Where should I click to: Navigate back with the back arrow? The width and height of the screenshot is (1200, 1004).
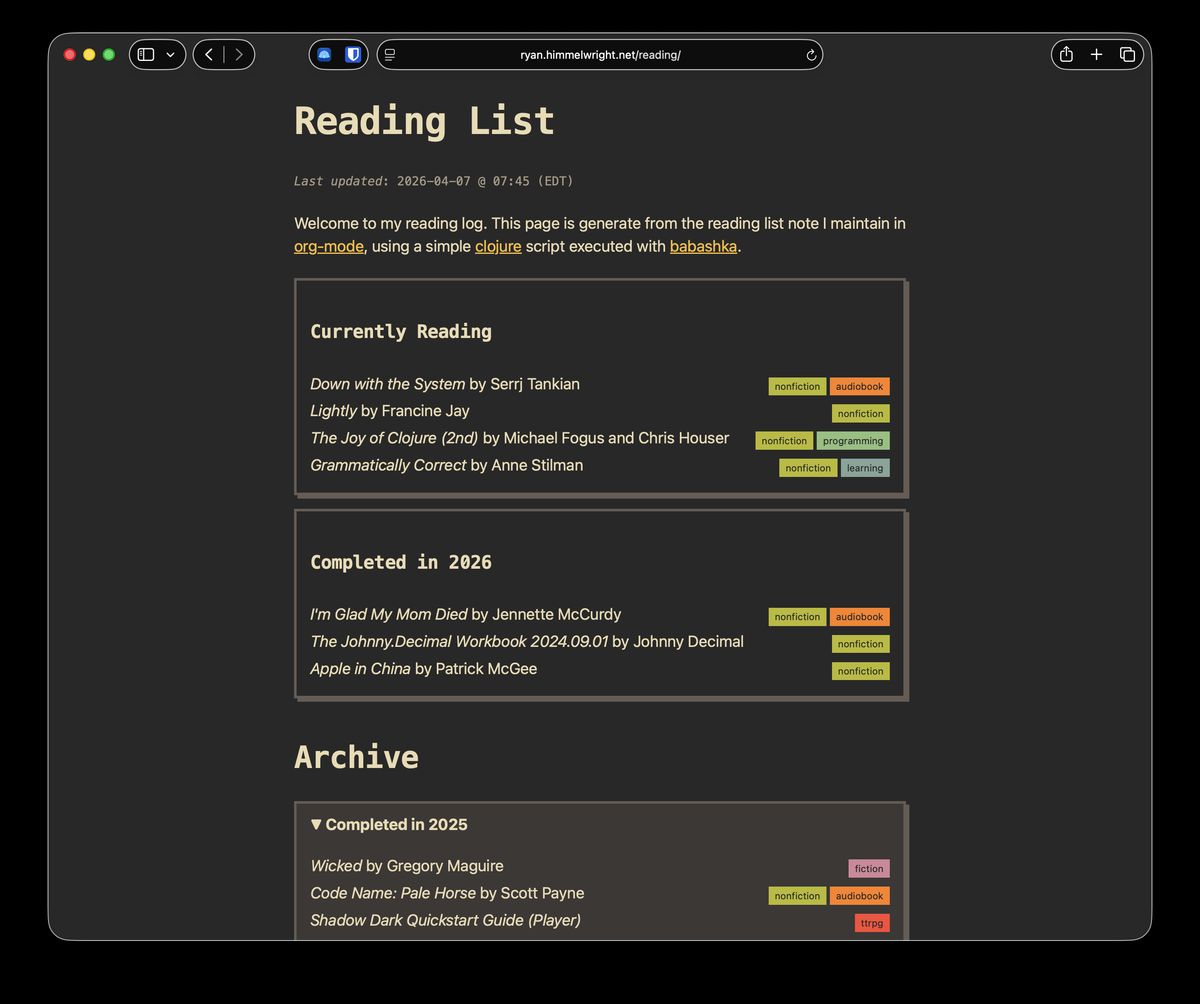tap(209, 55)
